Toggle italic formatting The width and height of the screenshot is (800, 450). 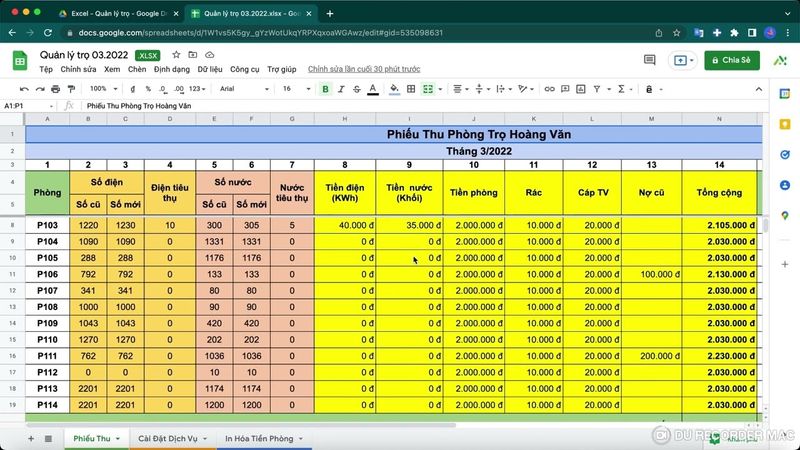pyautogui.click(x=341, y=89)
